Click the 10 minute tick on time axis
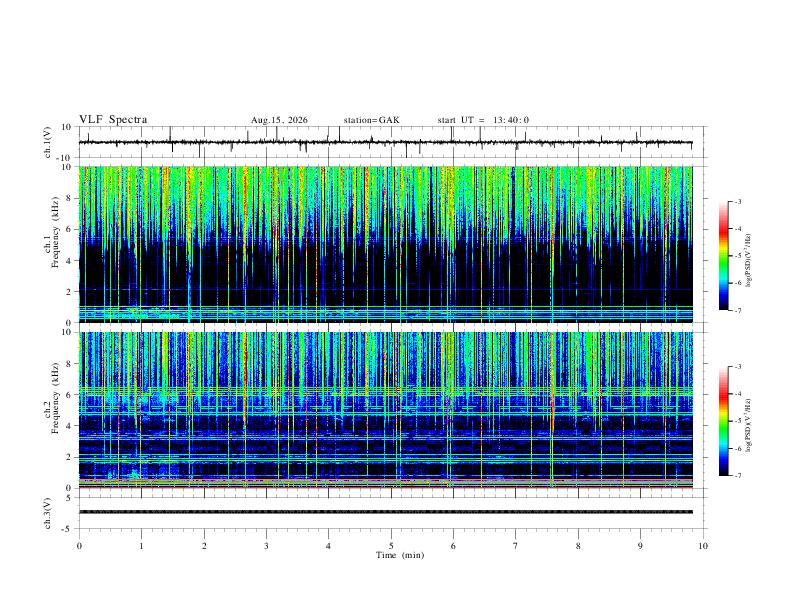Screen dimensions: 792x612 point(703,546)
